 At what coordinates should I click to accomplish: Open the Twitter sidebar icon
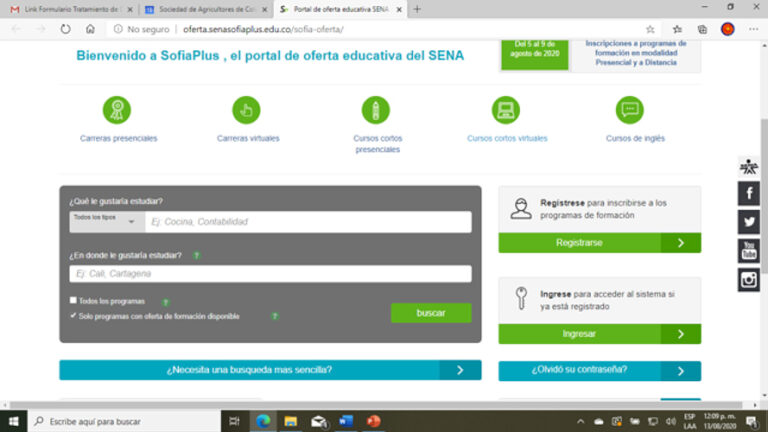pos(749,222)
